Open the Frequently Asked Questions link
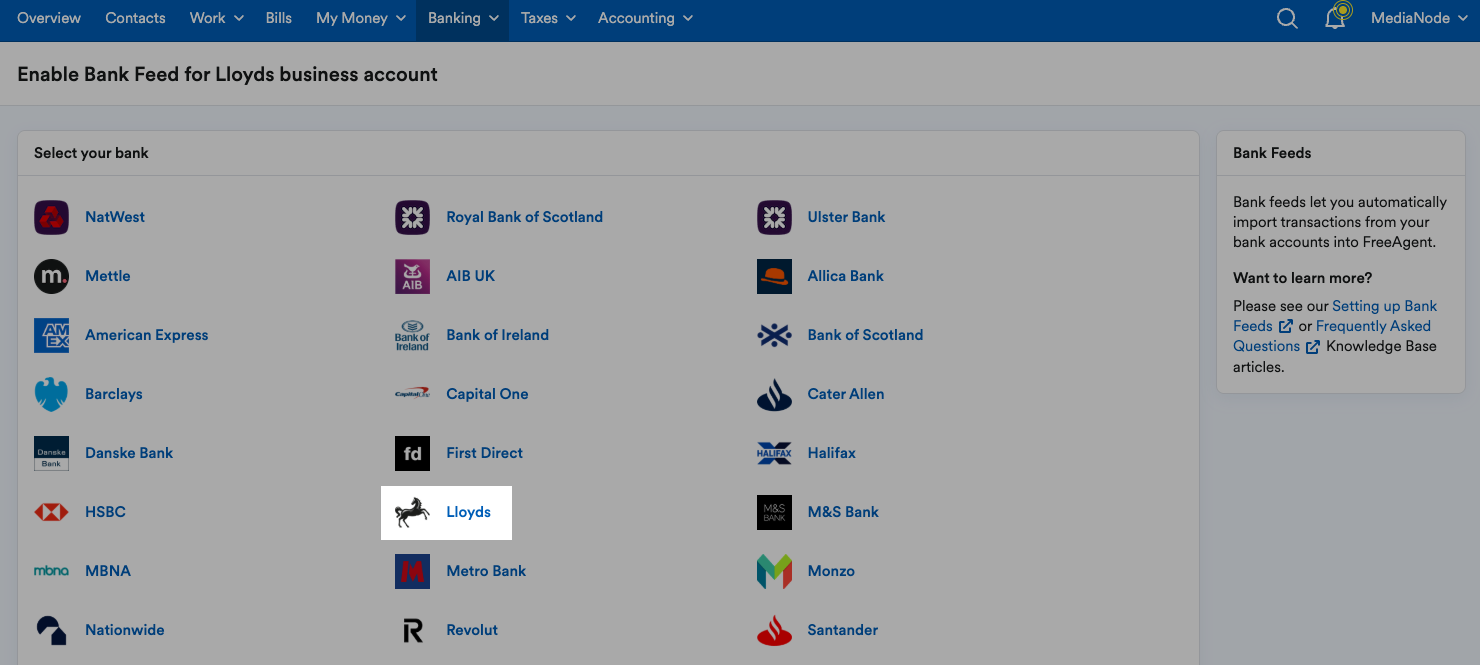Screen dimensions: 1480x665 (1332, 336)
